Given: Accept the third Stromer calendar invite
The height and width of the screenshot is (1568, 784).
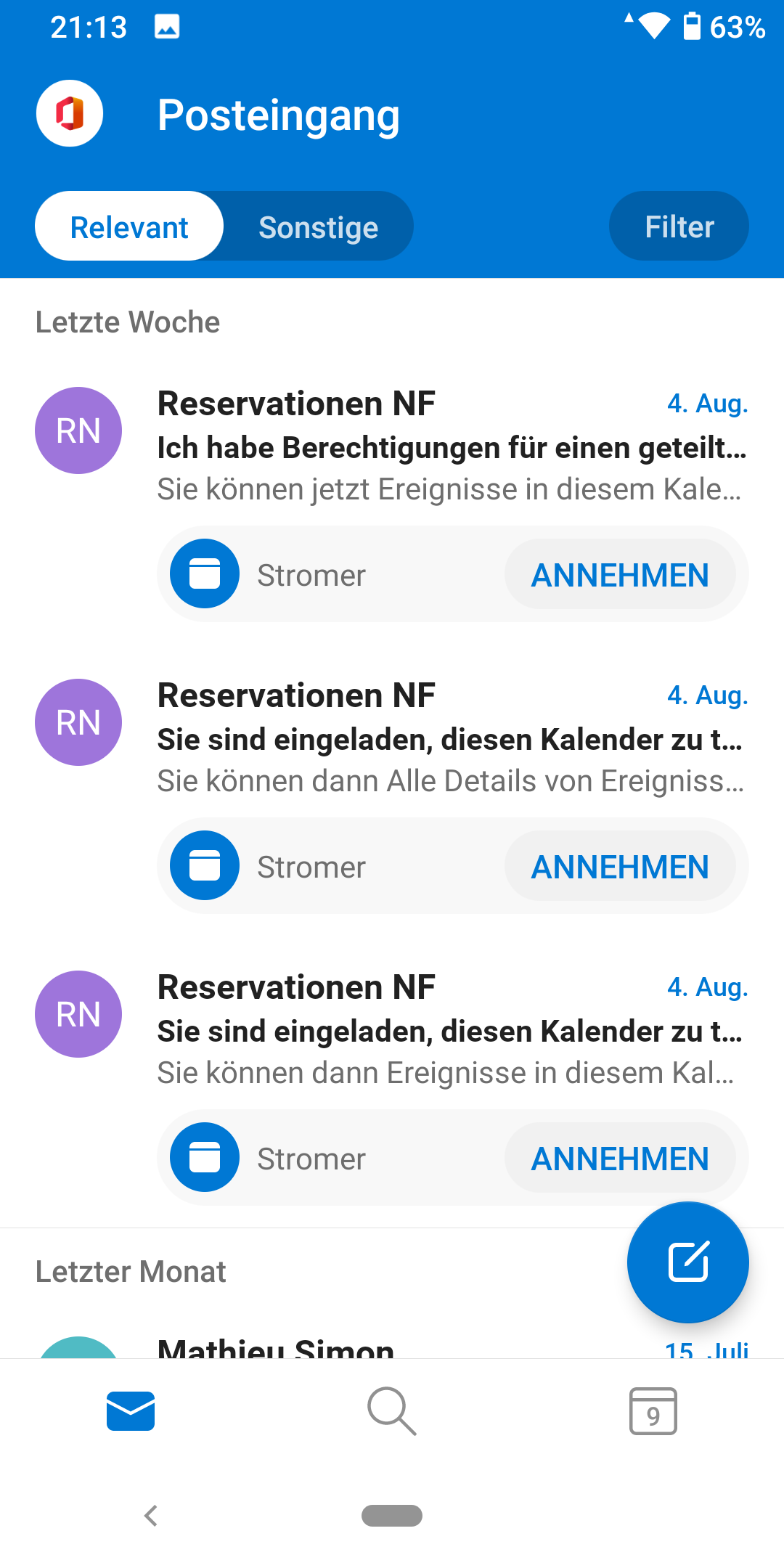Looking at the screenshot, I should [x=620, y=1159].
